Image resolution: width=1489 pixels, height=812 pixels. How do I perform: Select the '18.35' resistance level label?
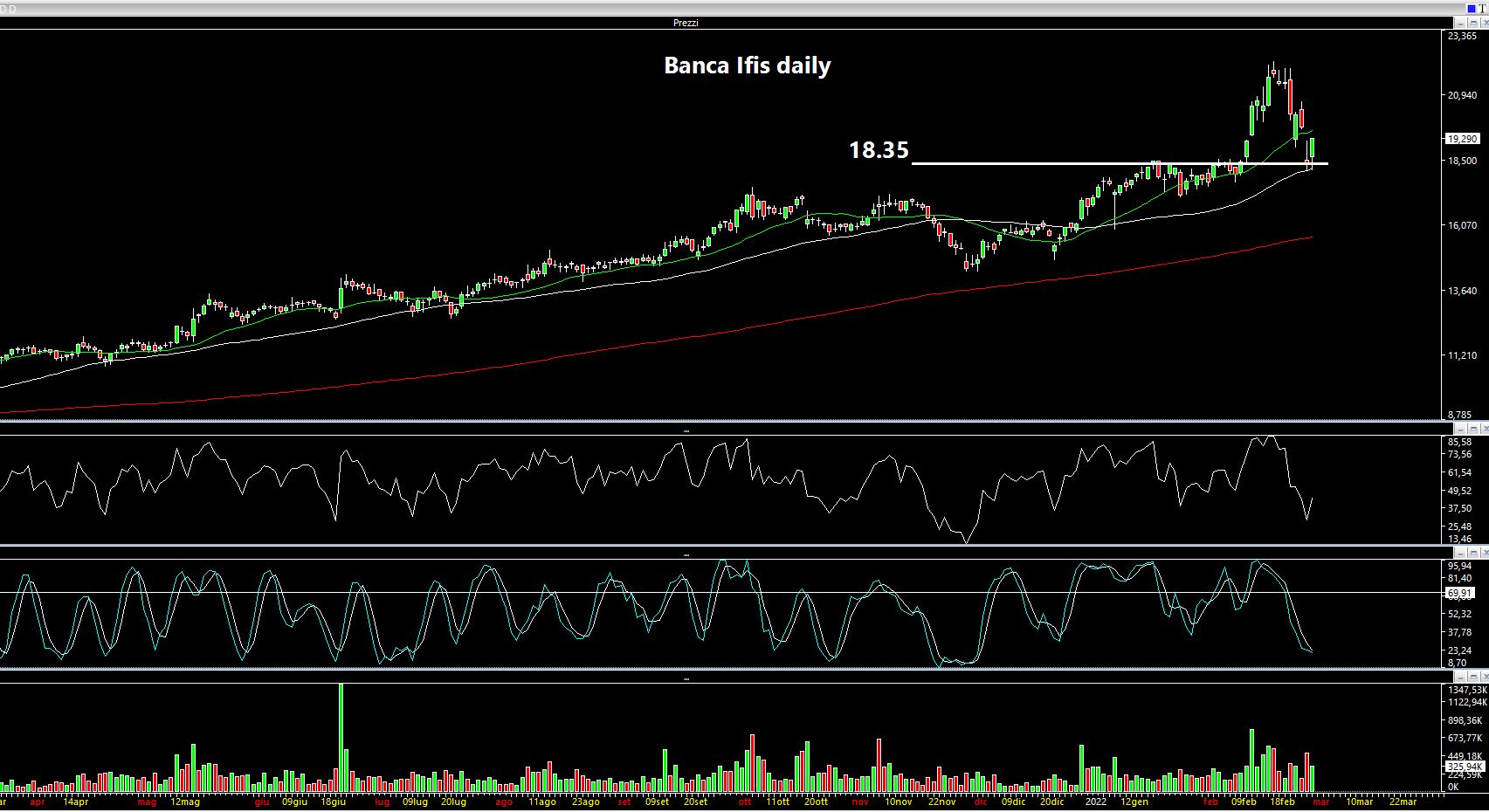[879, 150]
